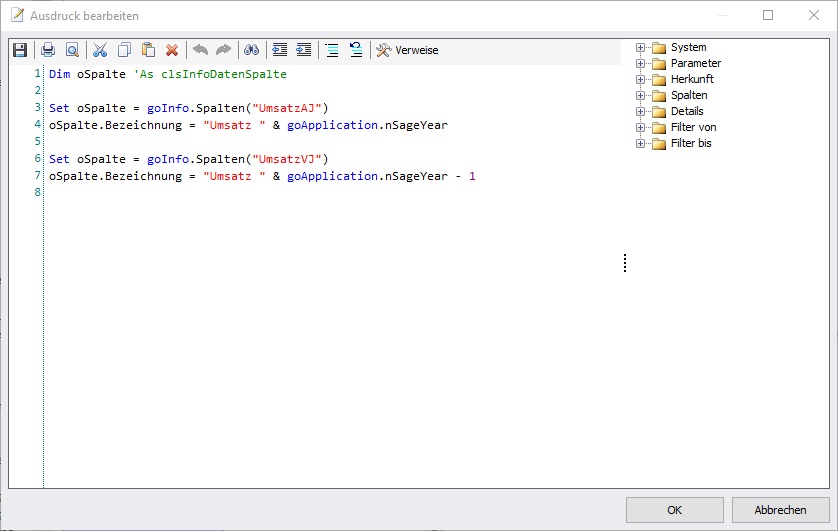The width and height of the screenshot is (838, 531).
Task: Open Find with the binoculars icon
Action: click(251, 50)
